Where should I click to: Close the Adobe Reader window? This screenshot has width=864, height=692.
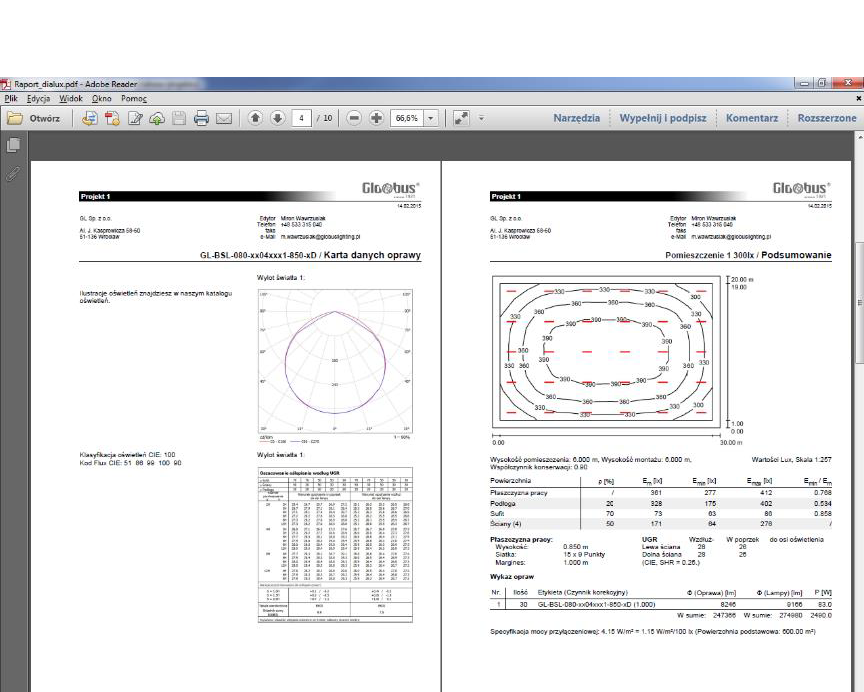pyautogui.click(x=848, y=83)
